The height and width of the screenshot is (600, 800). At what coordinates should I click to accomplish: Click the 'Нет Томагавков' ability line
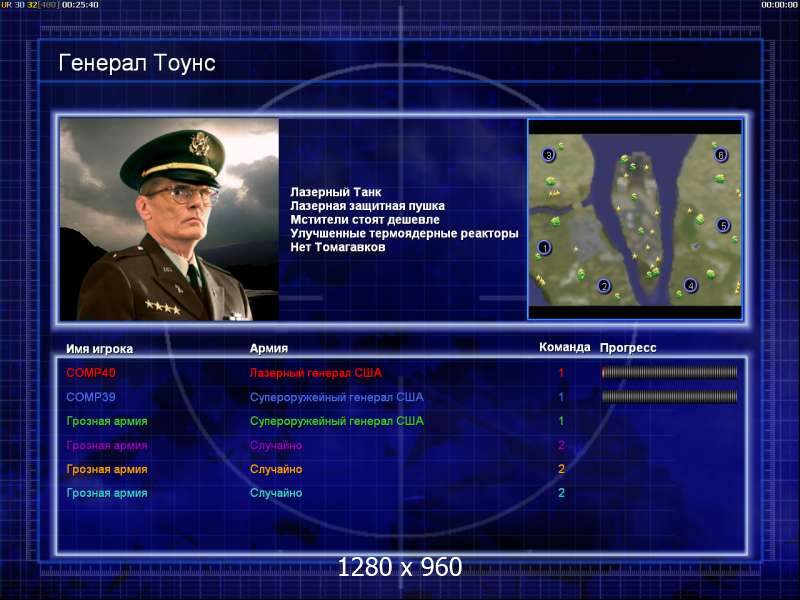point(338,247)
